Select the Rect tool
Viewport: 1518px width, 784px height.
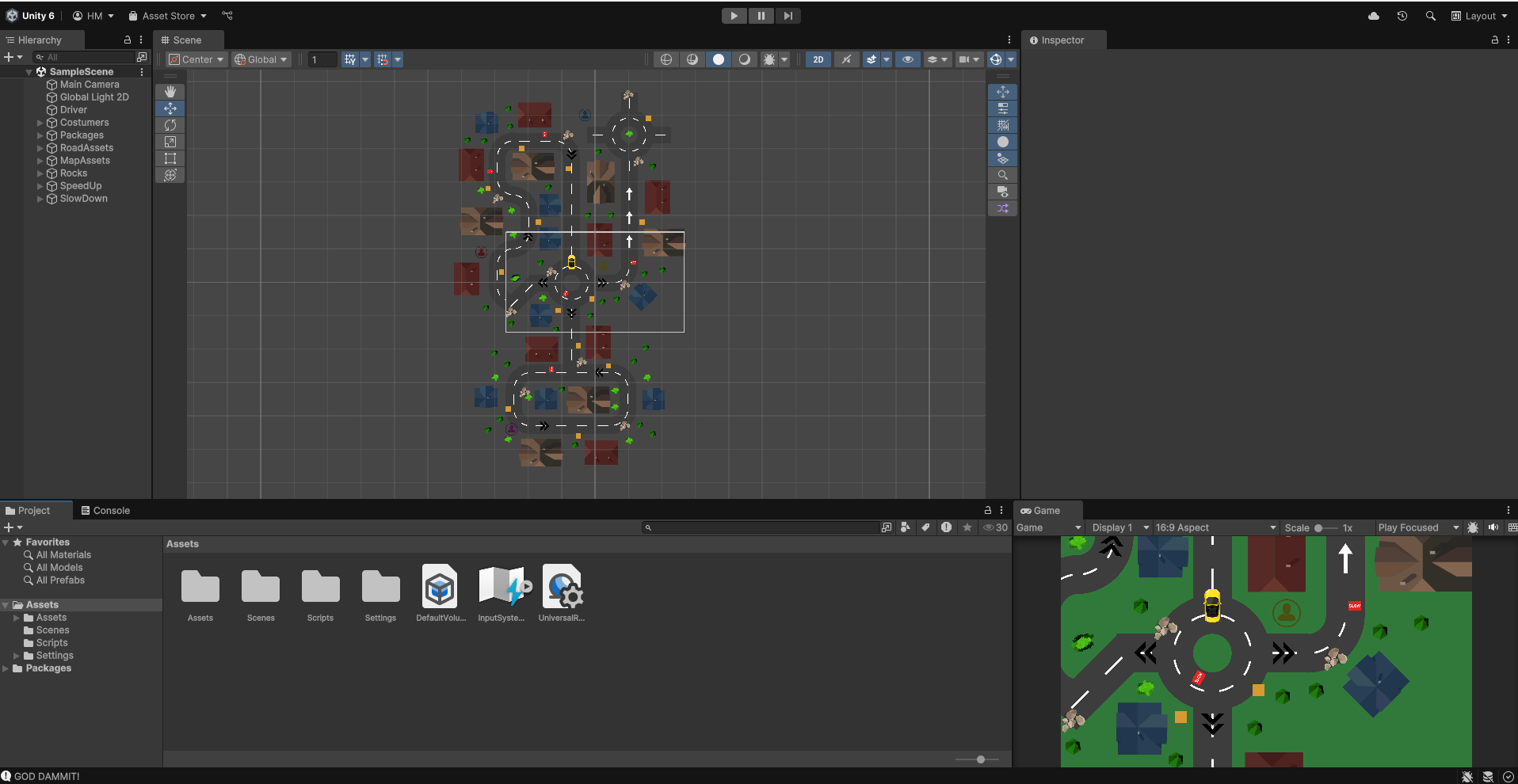point(170,158)
